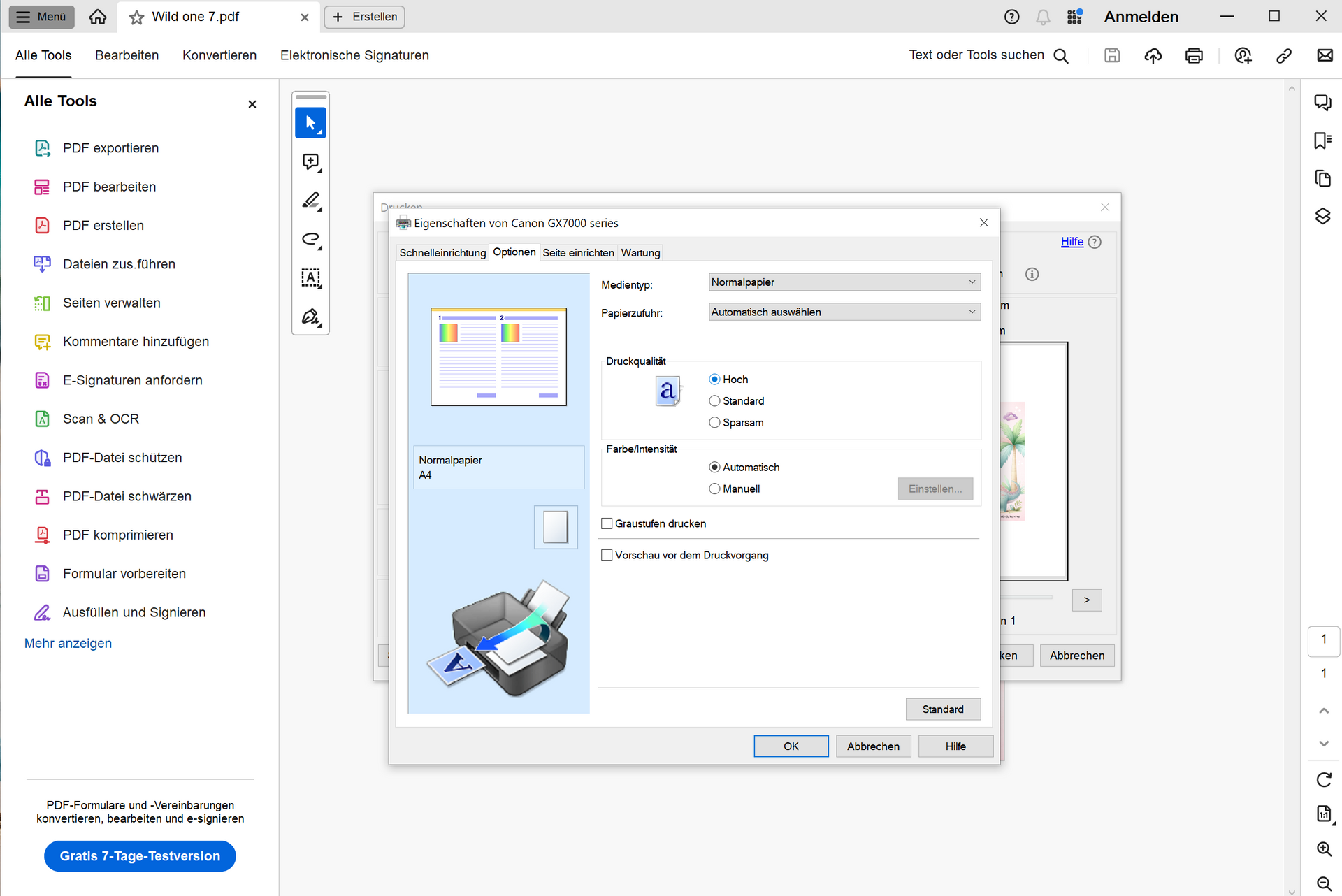Enable Graustufen drucken checkbox
This screenshot has width=1342, height=896.
pyautogui.click(x=607, y=523)
